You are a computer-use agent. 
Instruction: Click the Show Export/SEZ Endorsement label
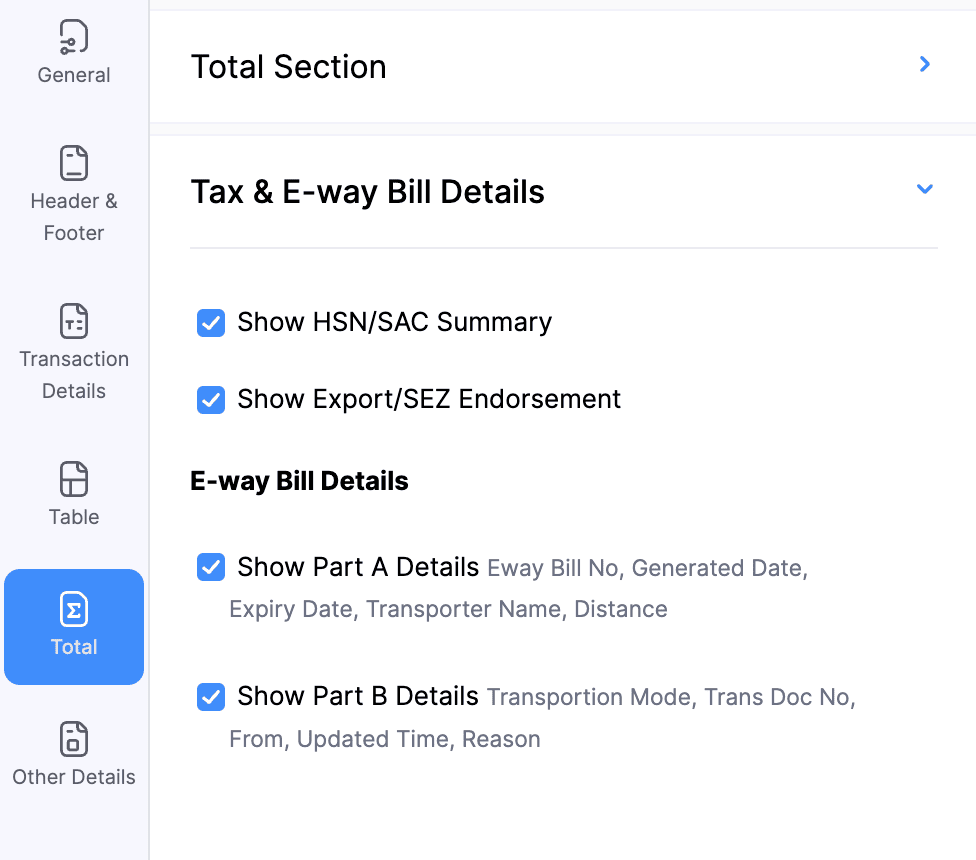point(429,399)
